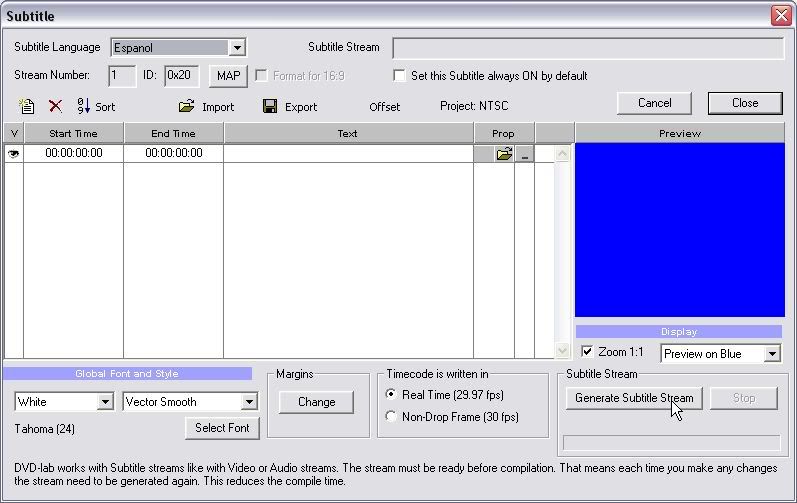The height and width of the screenshot is (503, 797).
Task: Click the Sort subtitles icon
Action: [84, 106]
